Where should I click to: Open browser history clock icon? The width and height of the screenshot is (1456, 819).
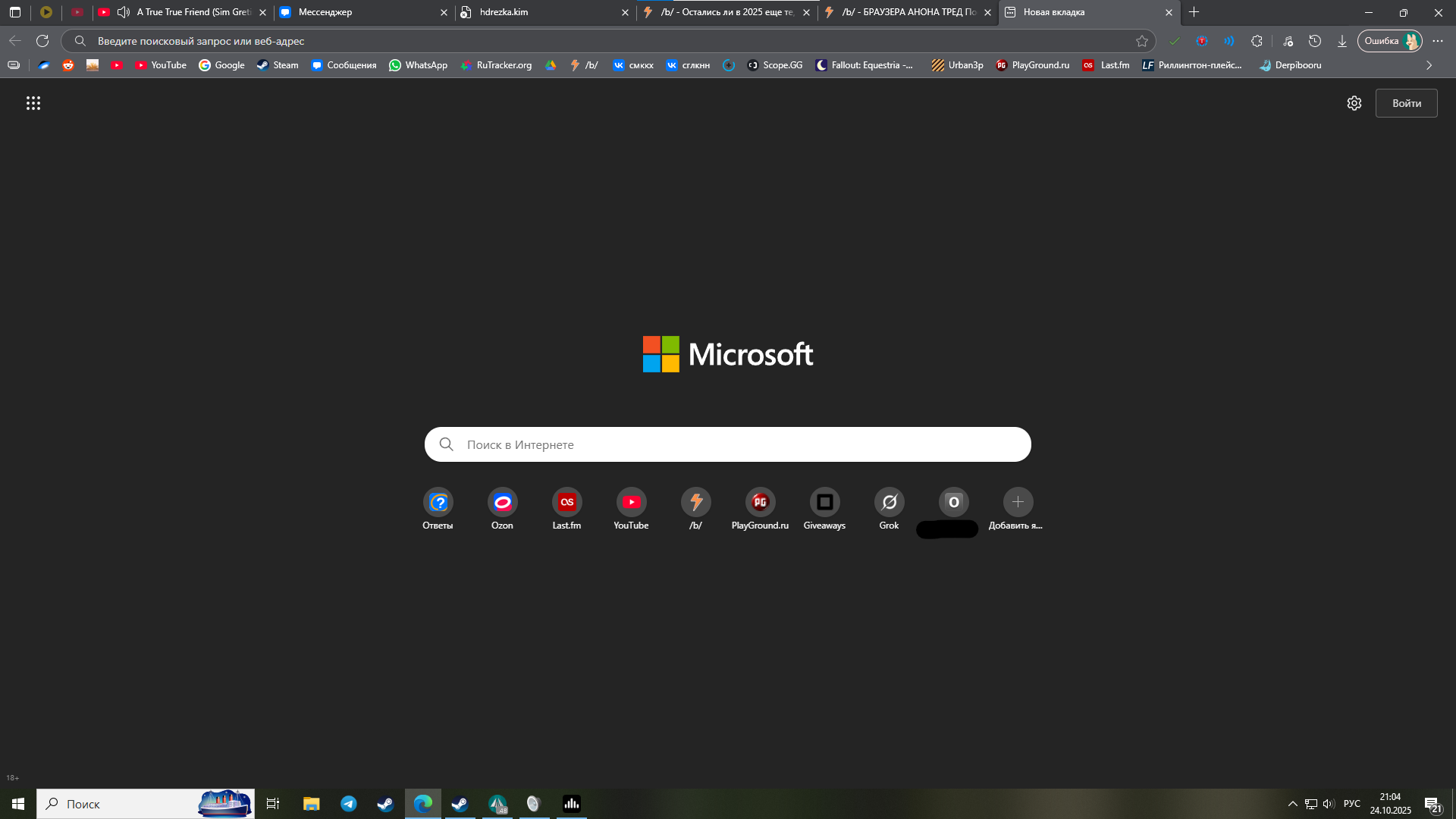[x=1314, y=41]
